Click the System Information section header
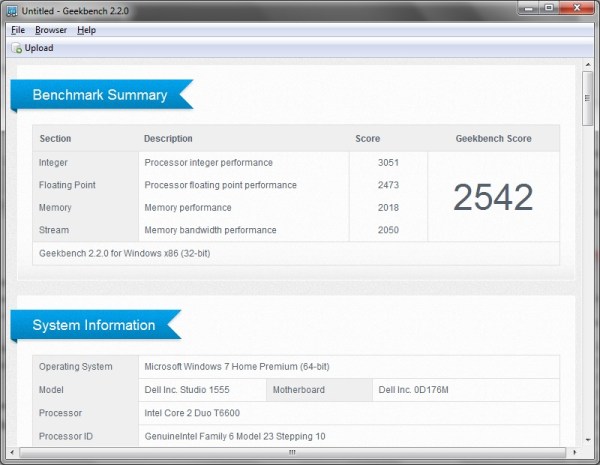This screenshot has height=465, width=600. click(x=93, y=325)
